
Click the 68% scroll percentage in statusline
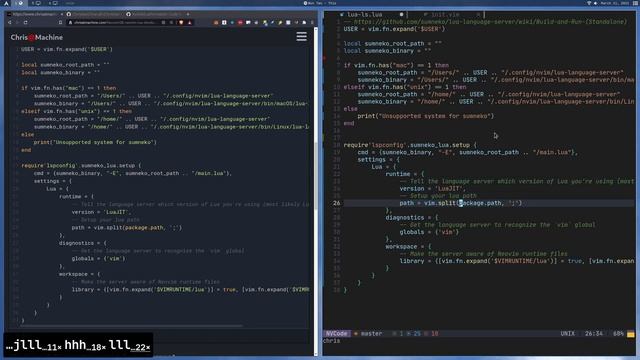tap(618, 333)
